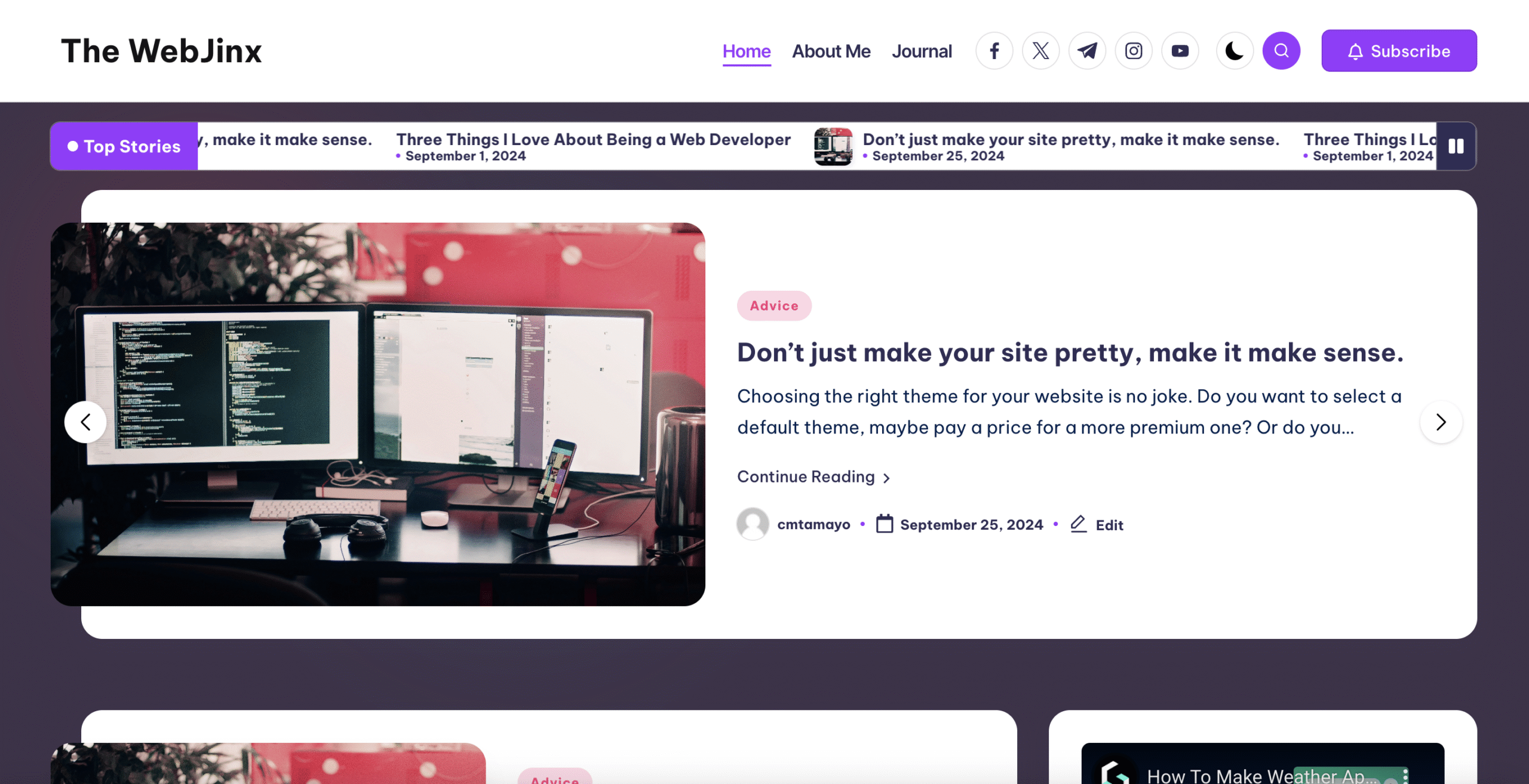
Task: Pause the Top Stories ticker
Action: tap(1456, 146)
